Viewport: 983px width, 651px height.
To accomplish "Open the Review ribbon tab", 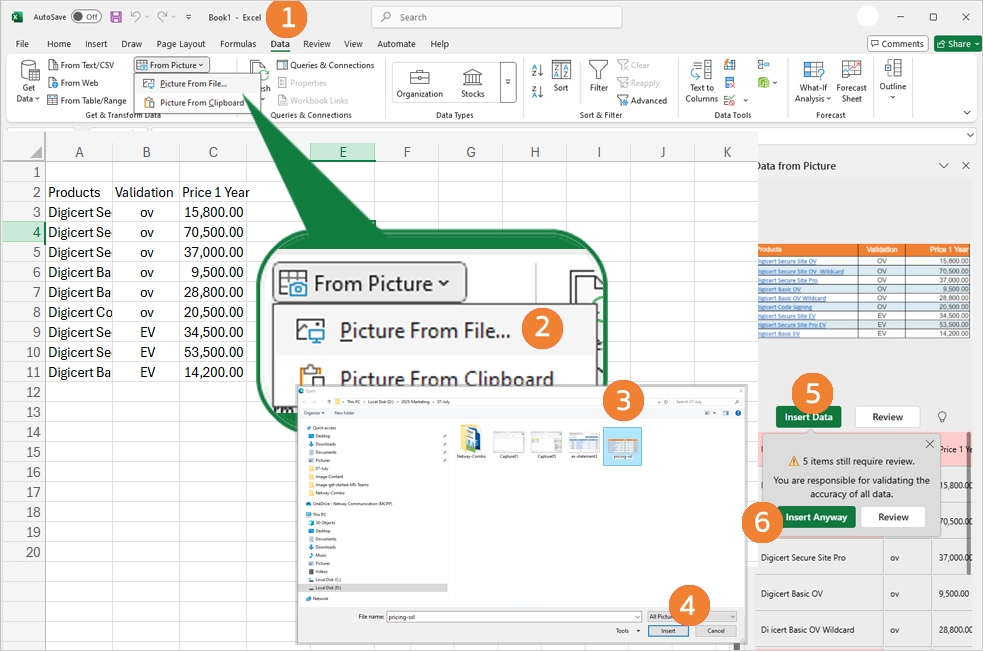I will [x=317, y=44].
